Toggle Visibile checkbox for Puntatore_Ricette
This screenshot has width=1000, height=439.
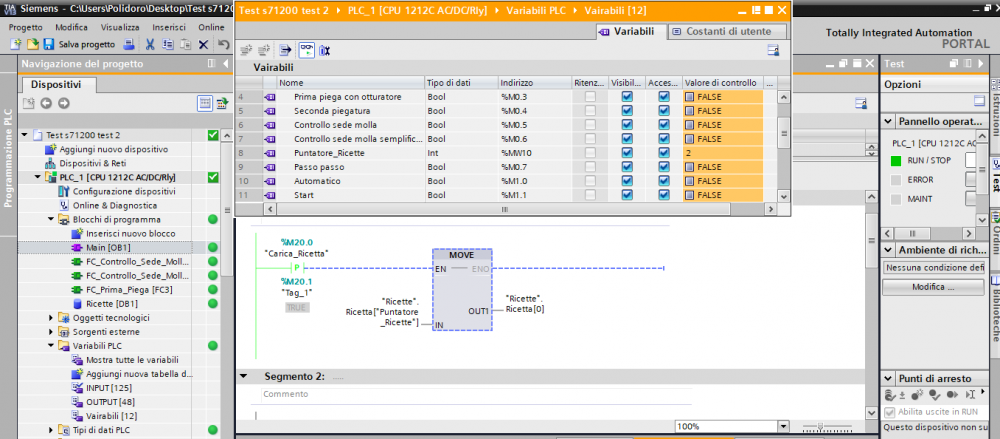(x=627, y=153)
